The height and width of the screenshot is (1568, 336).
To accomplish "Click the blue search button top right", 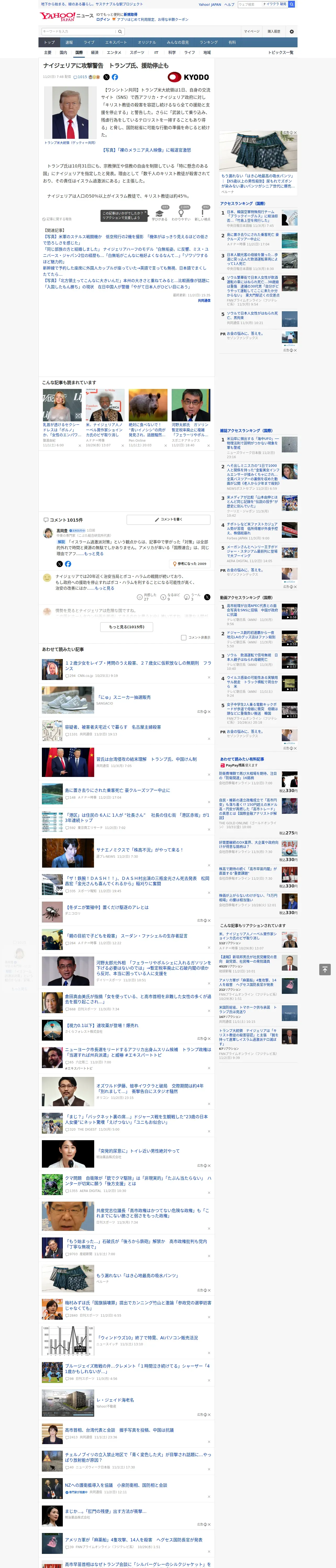I will coord(292,4).
